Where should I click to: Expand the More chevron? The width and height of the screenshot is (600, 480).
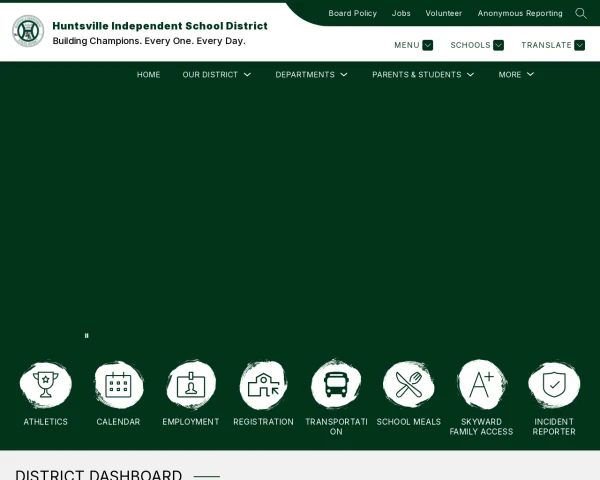point(530,75)
